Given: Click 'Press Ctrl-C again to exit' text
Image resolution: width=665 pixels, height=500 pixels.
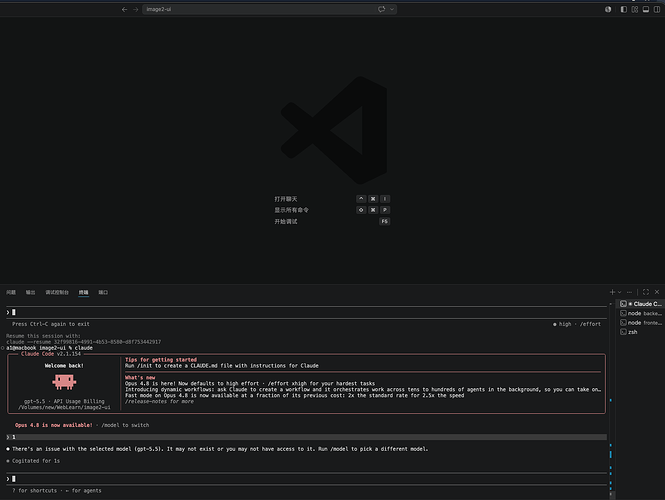Looking at the screenshot, I should (x=51, y=324).
